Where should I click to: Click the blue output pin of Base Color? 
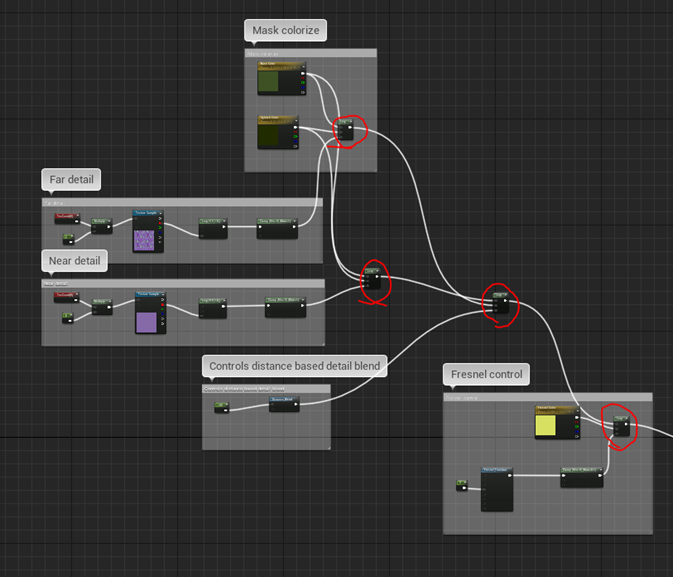tap(303, 87)
